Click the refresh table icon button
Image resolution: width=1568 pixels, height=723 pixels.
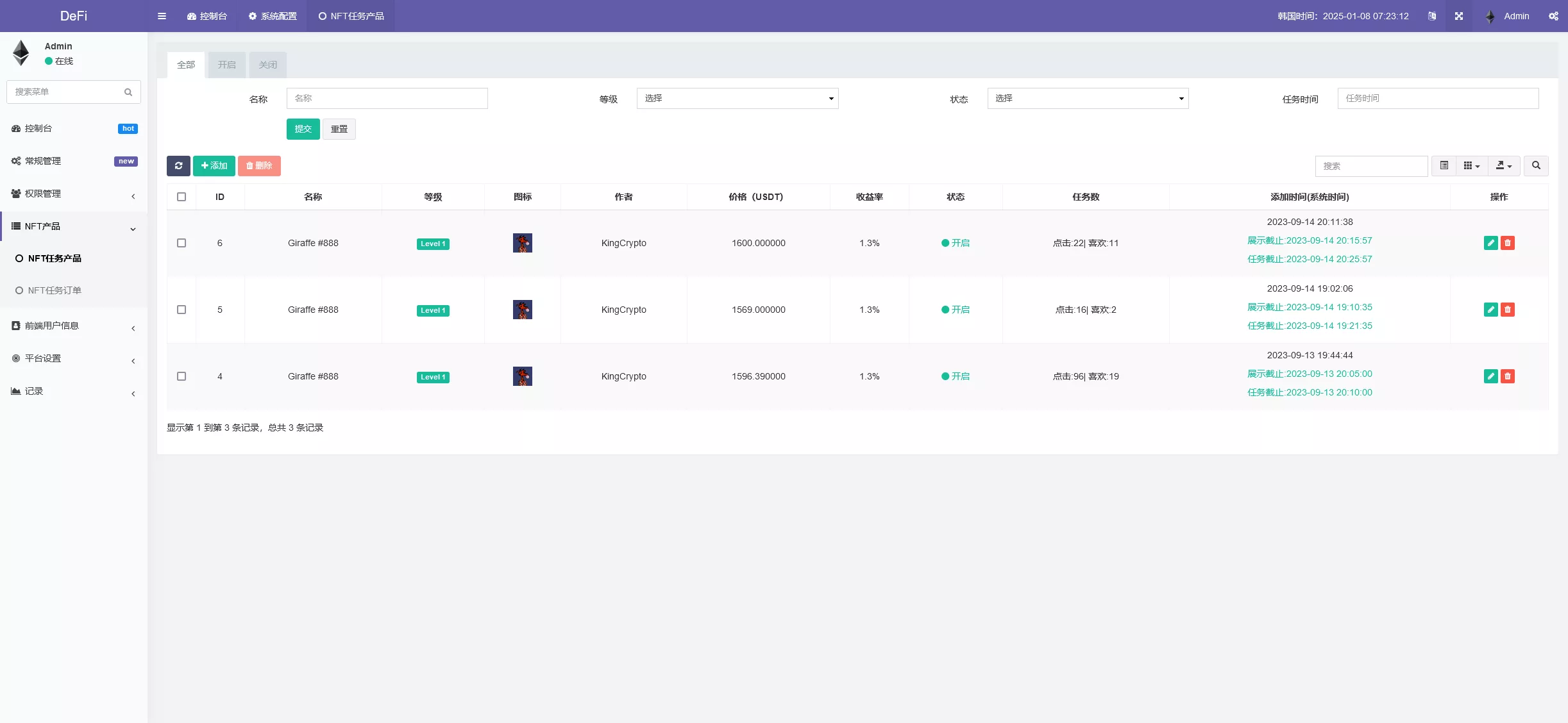point(178,165)
